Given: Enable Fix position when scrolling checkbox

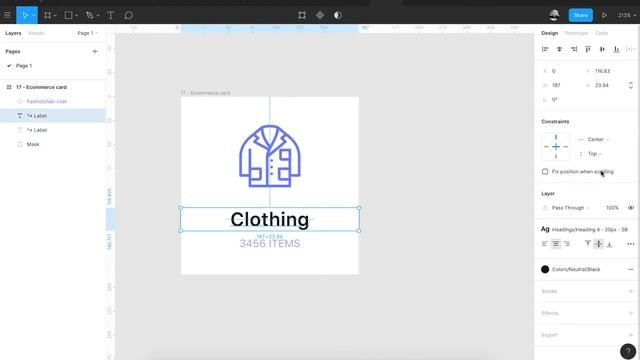Looking at the screenshot, I should (545, 171).
